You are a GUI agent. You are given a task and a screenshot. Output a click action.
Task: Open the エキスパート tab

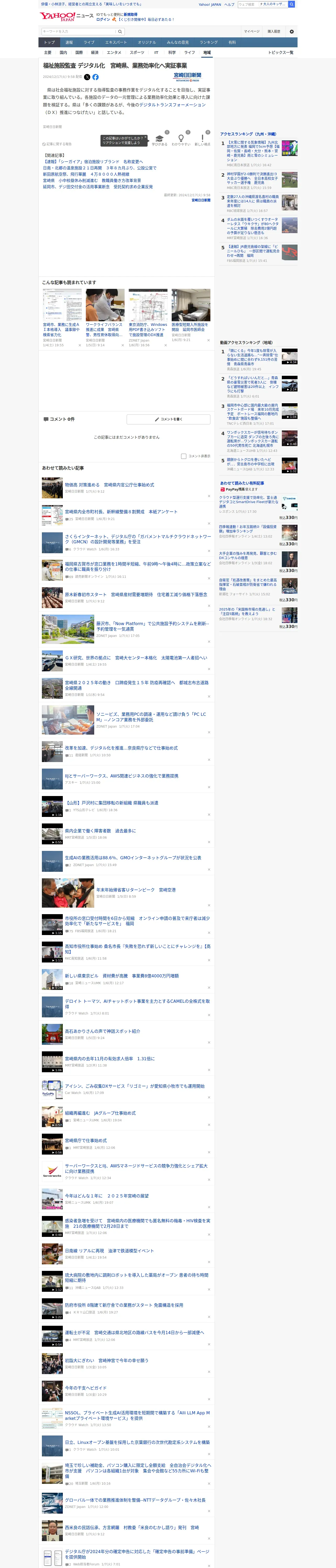pos(116,43)
